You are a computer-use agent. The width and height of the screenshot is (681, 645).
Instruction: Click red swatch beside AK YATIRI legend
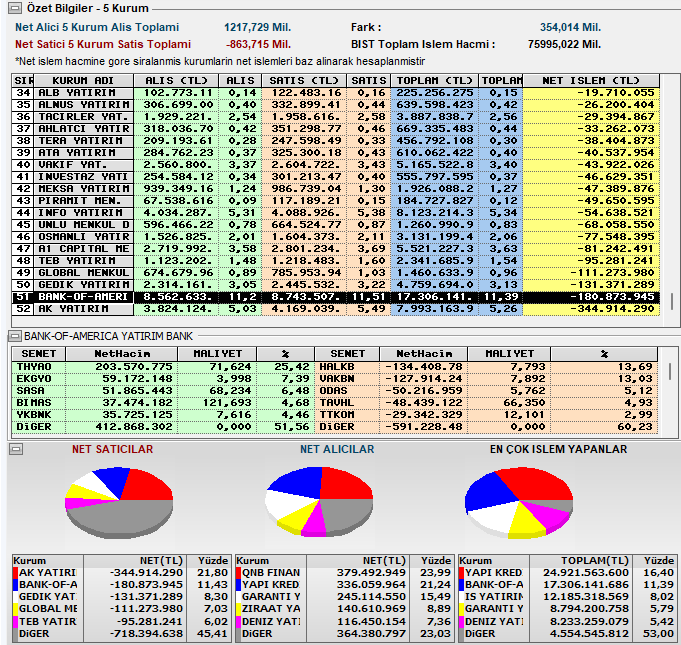click(16, 573)
